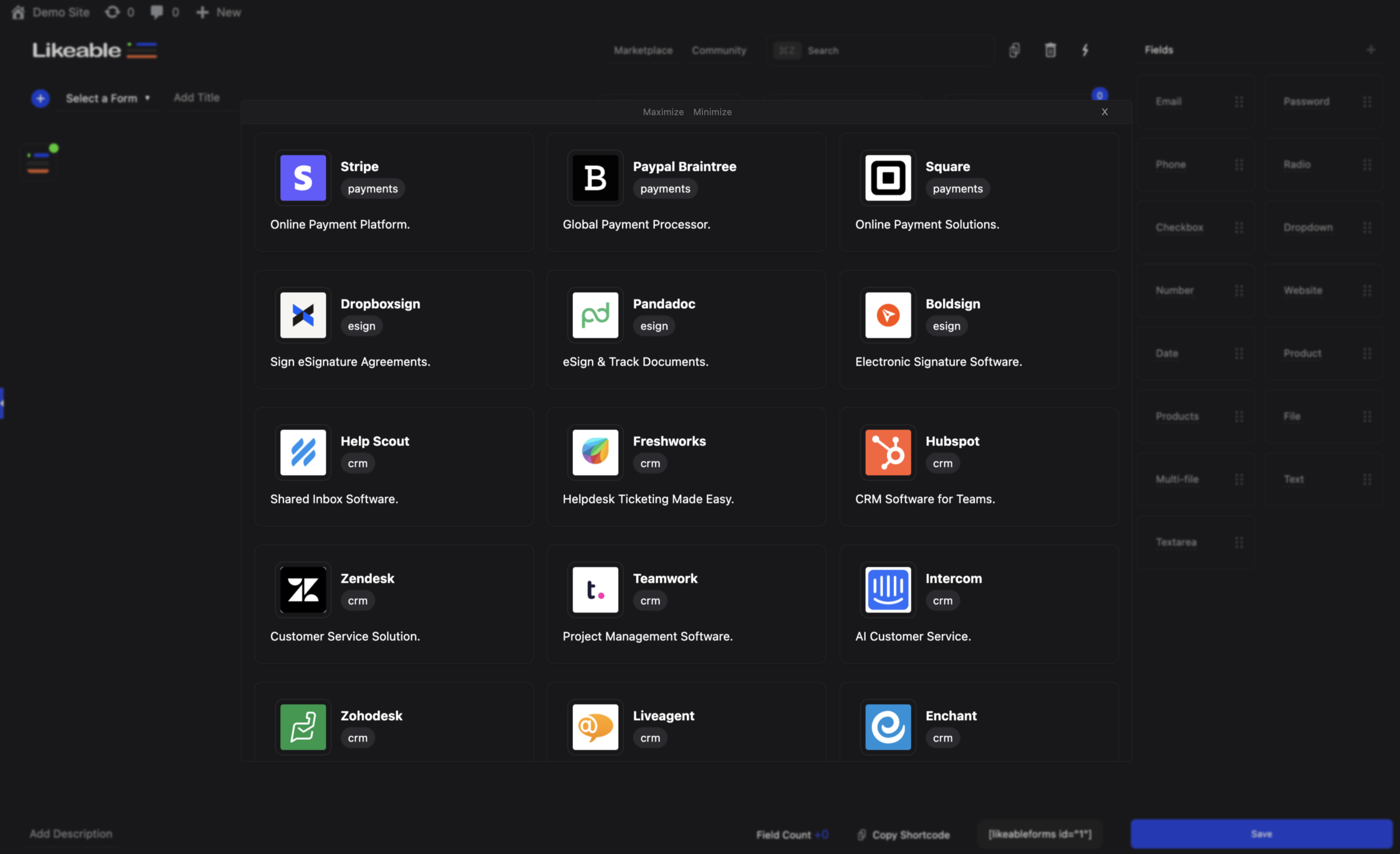Click the lightning bolt icon in header
The height and width of the screenshot is (854, 1400).
[1085, 50]
